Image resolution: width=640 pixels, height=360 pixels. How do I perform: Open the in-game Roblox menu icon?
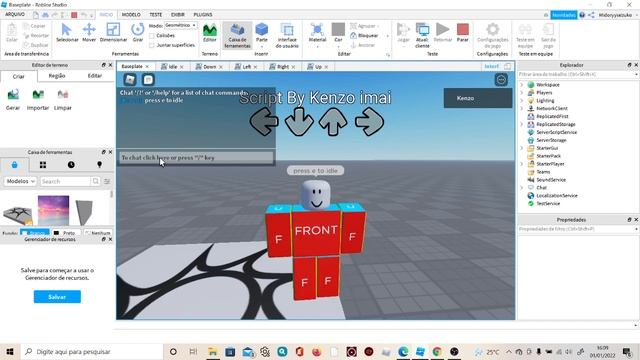point(130,80)
